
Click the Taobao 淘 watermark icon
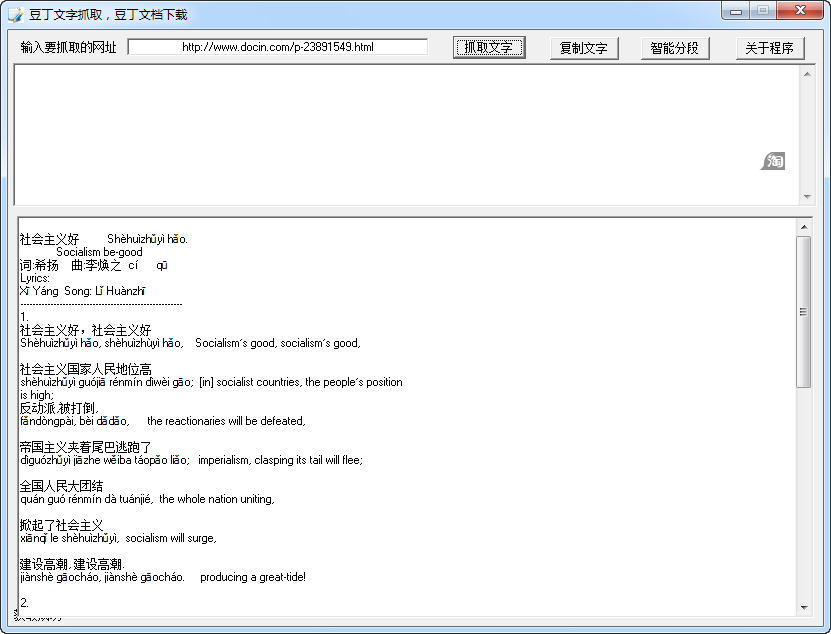[x=772, y=160]
